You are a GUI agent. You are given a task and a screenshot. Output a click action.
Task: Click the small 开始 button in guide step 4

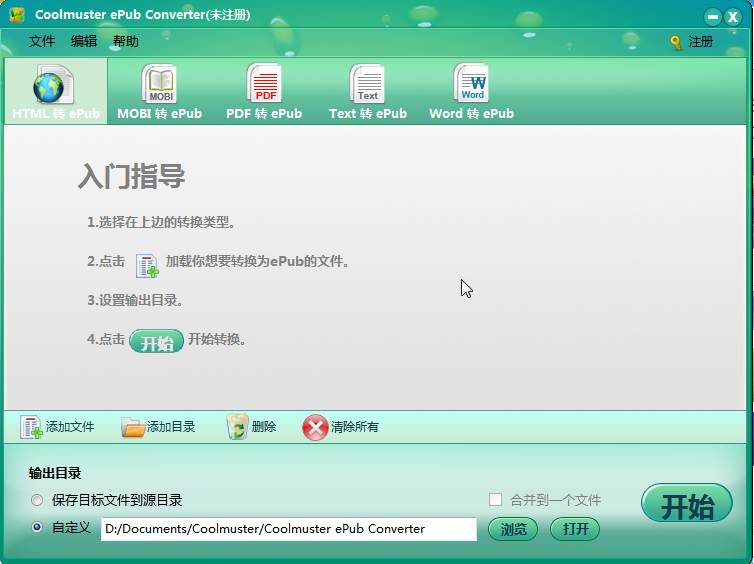[x=156, y=341]
